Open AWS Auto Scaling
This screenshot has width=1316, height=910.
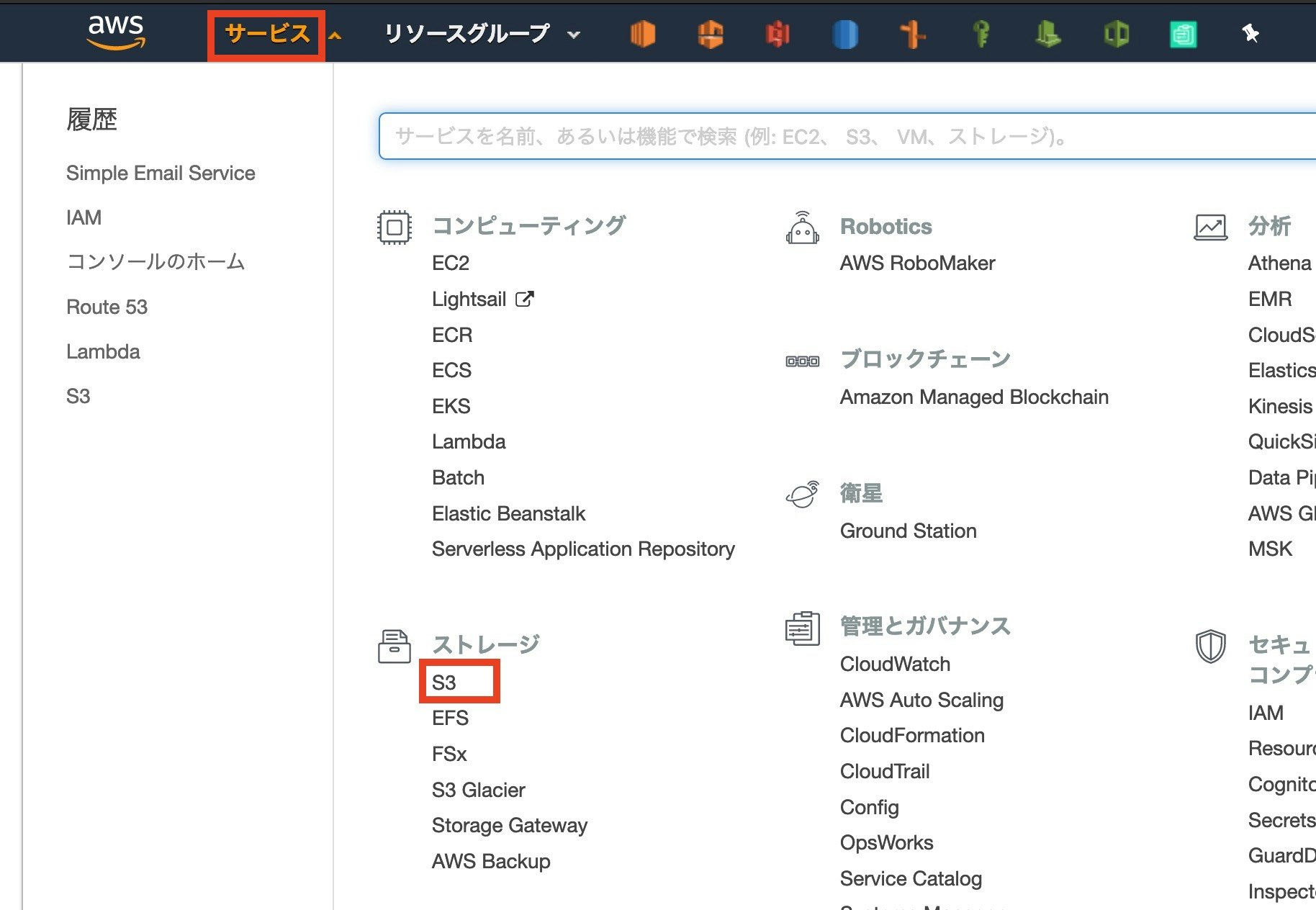coord(921,700)
